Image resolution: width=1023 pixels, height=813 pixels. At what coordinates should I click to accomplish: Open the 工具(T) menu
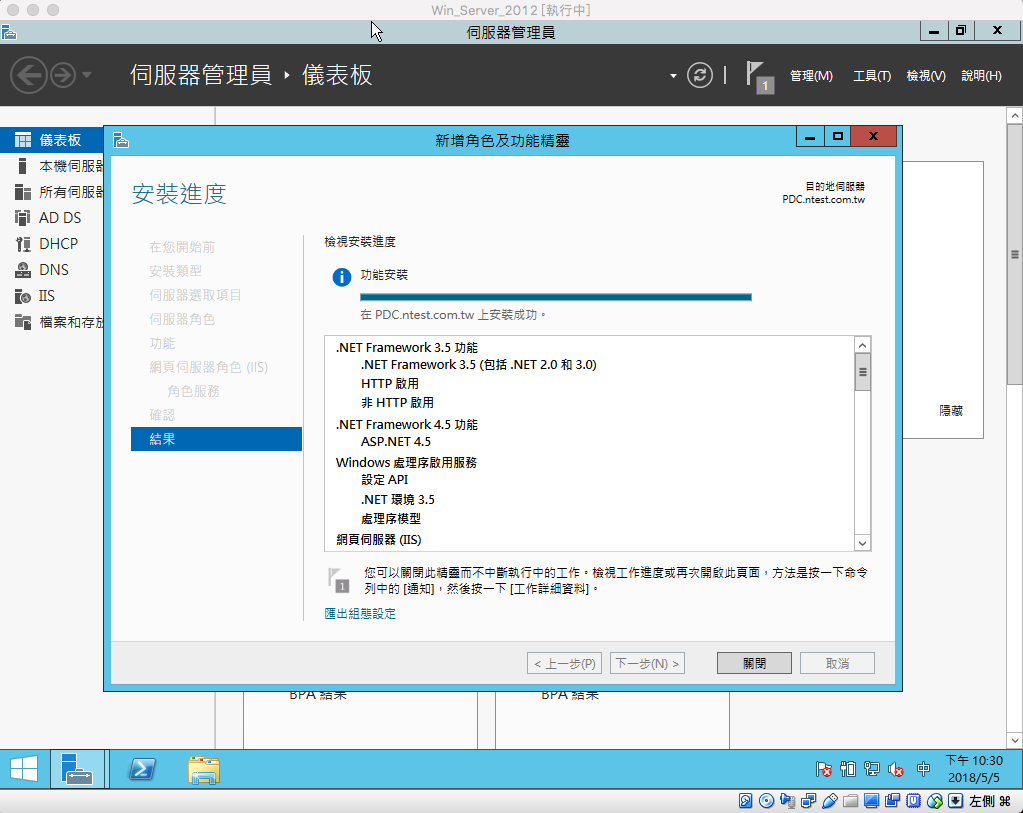pyautogui.click(x=871, y=75)
